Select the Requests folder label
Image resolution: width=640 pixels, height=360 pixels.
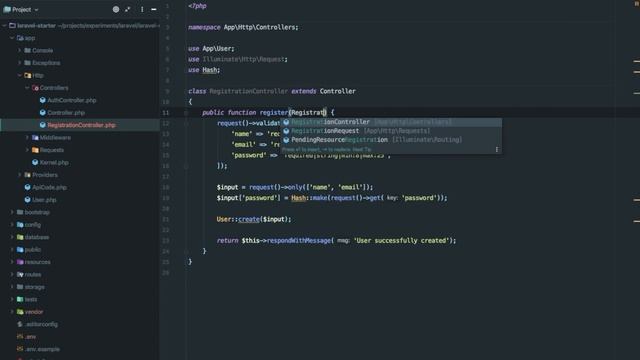click(x=52, y=150)
